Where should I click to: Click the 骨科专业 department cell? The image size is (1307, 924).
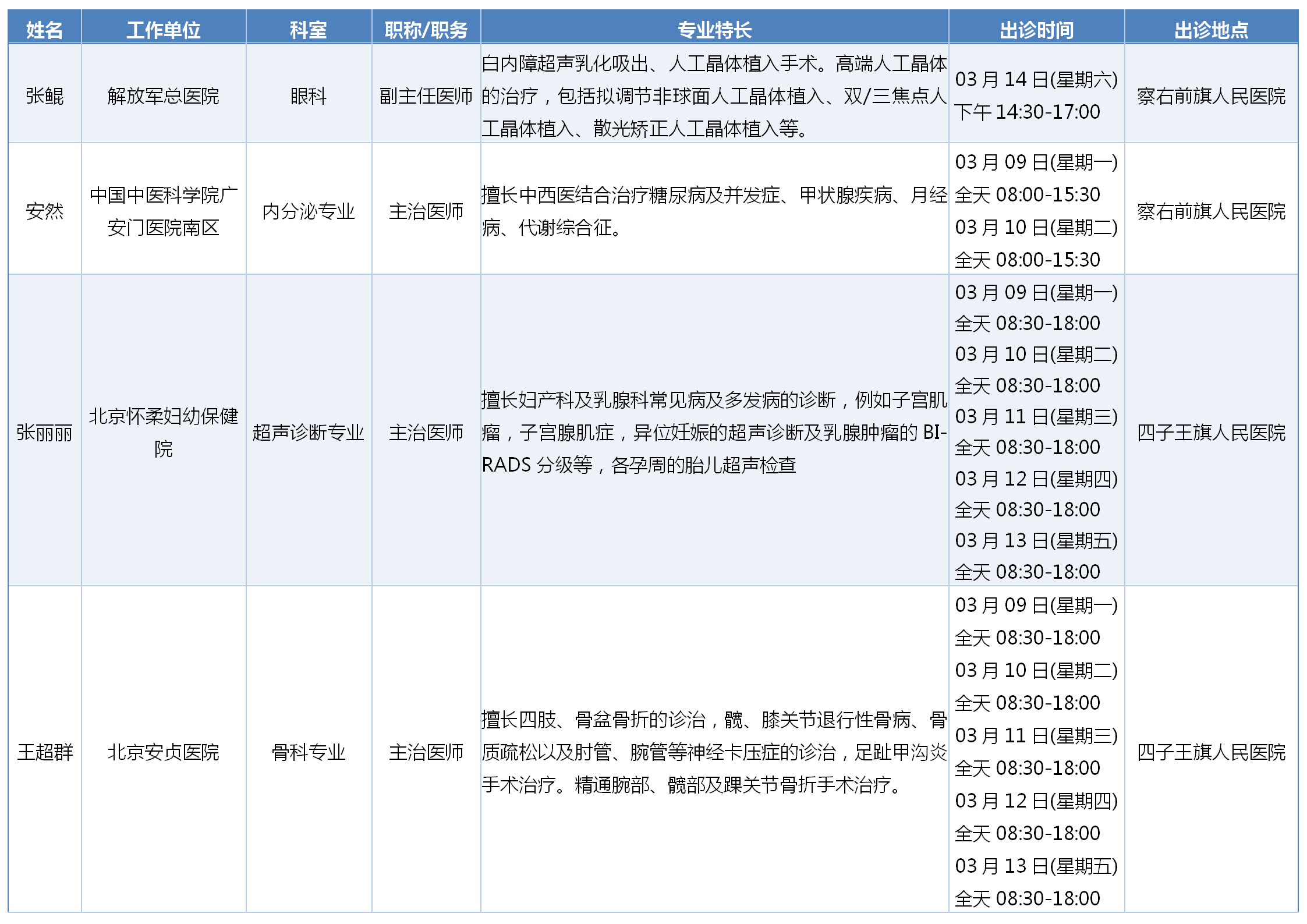[x=309, y=752]
